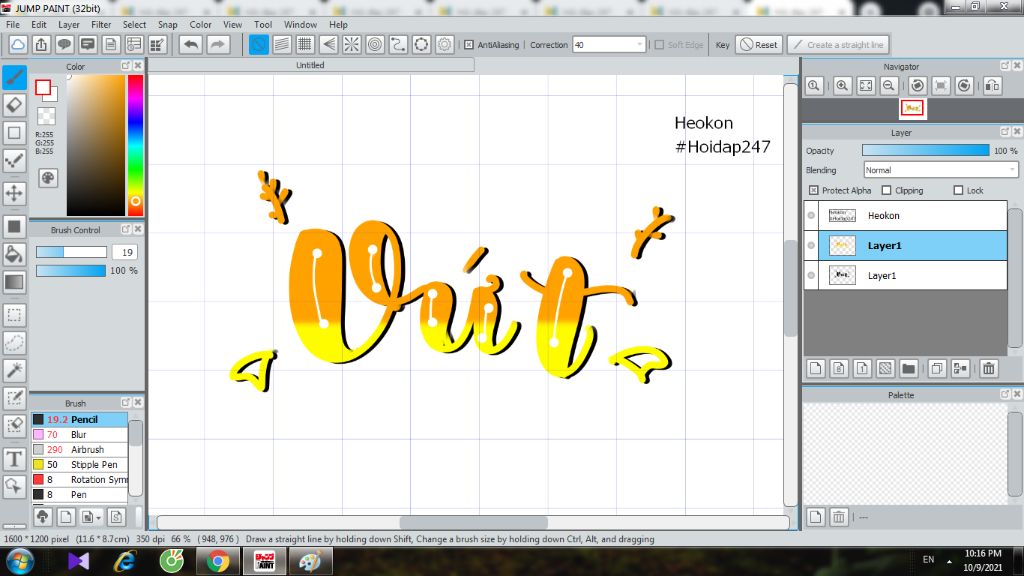Open Visual Studio from taskbar

[78, 561]
